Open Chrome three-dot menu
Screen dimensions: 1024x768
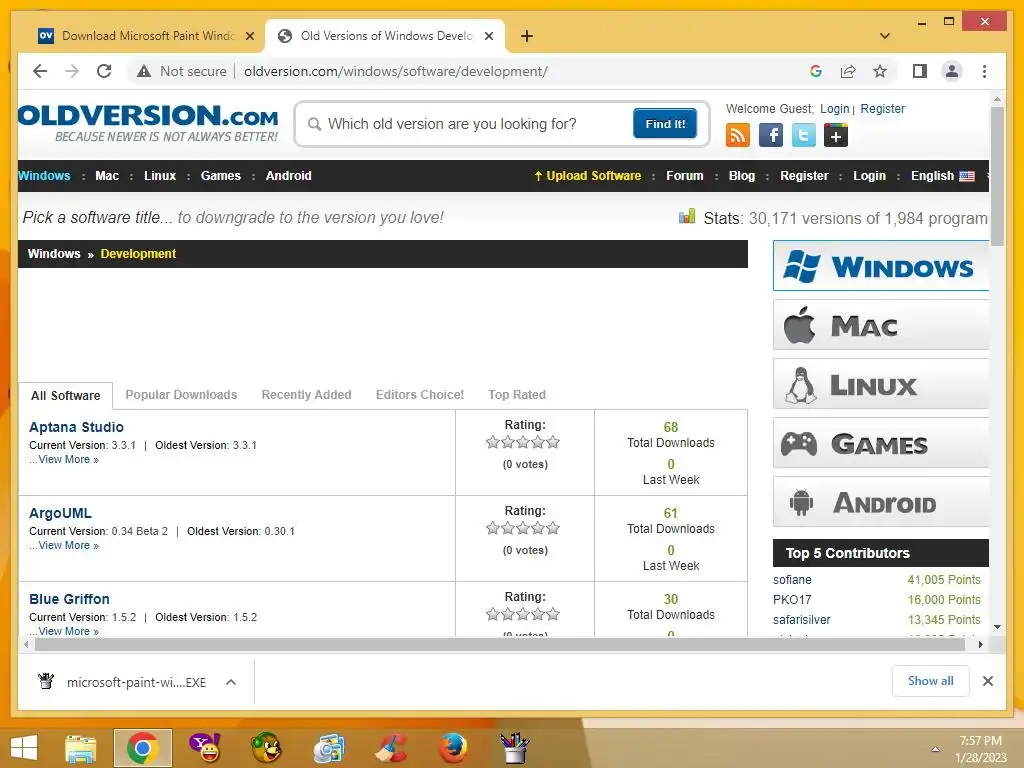tap(984, 71)
